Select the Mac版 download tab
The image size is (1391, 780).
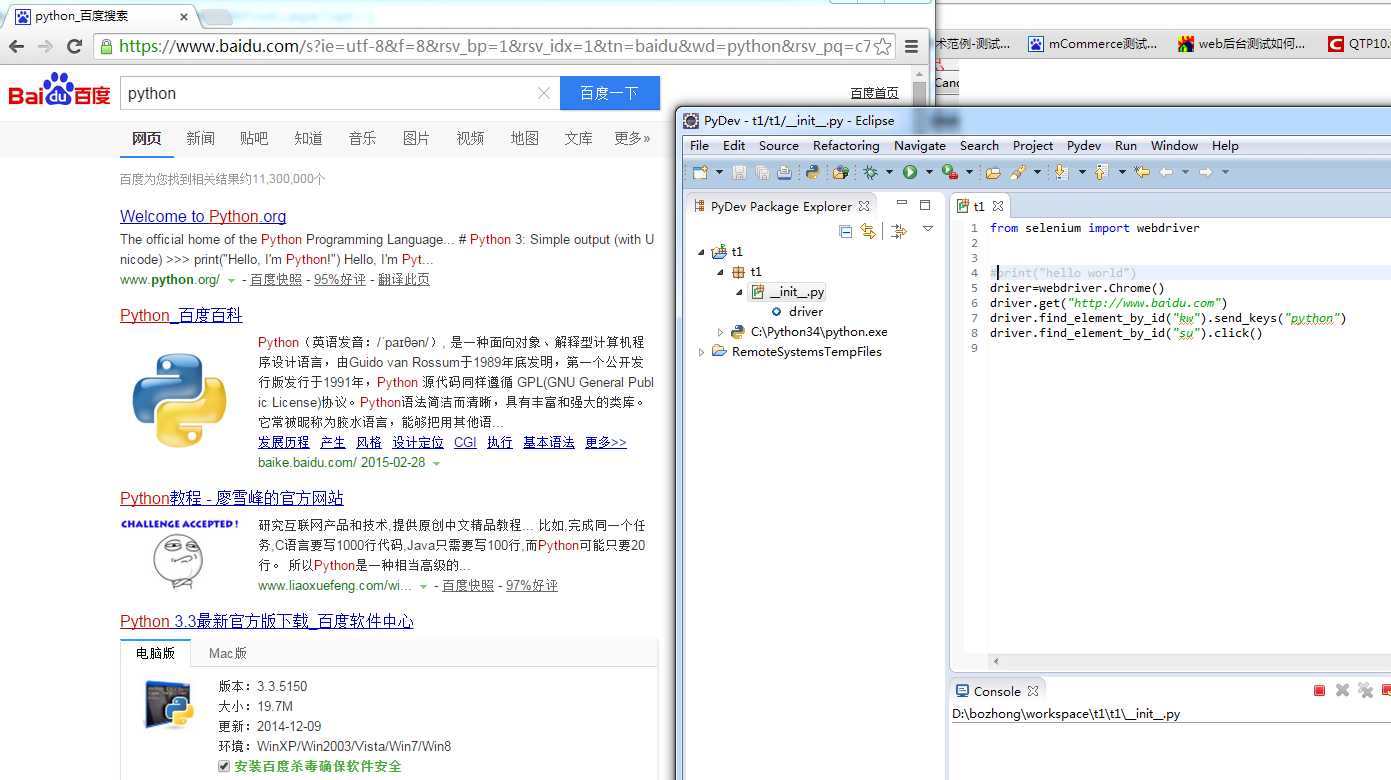228,653
